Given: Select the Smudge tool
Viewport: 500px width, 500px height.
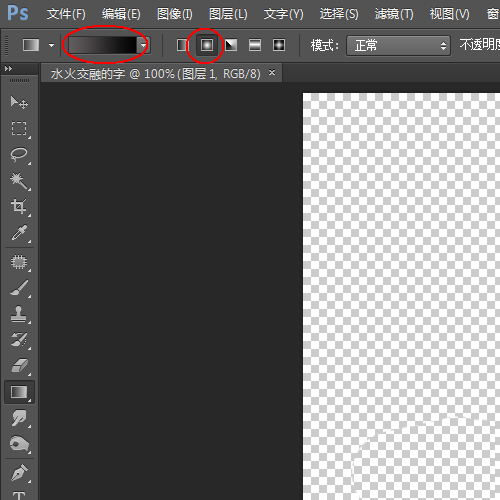Looking at the screenshot, I should (x=19, y=418).
